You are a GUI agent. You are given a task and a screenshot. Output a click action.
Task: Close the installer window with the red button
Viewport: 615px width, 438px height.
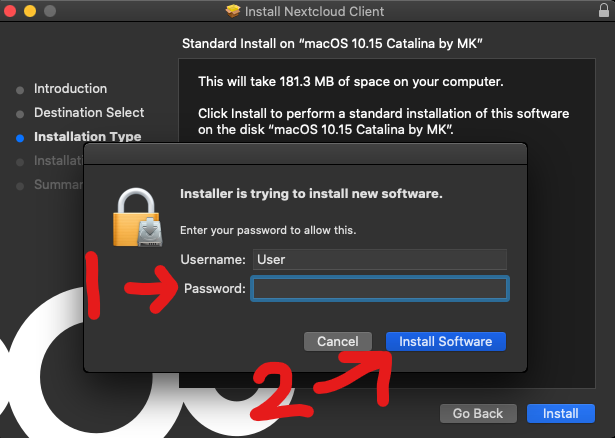point(12,11)
